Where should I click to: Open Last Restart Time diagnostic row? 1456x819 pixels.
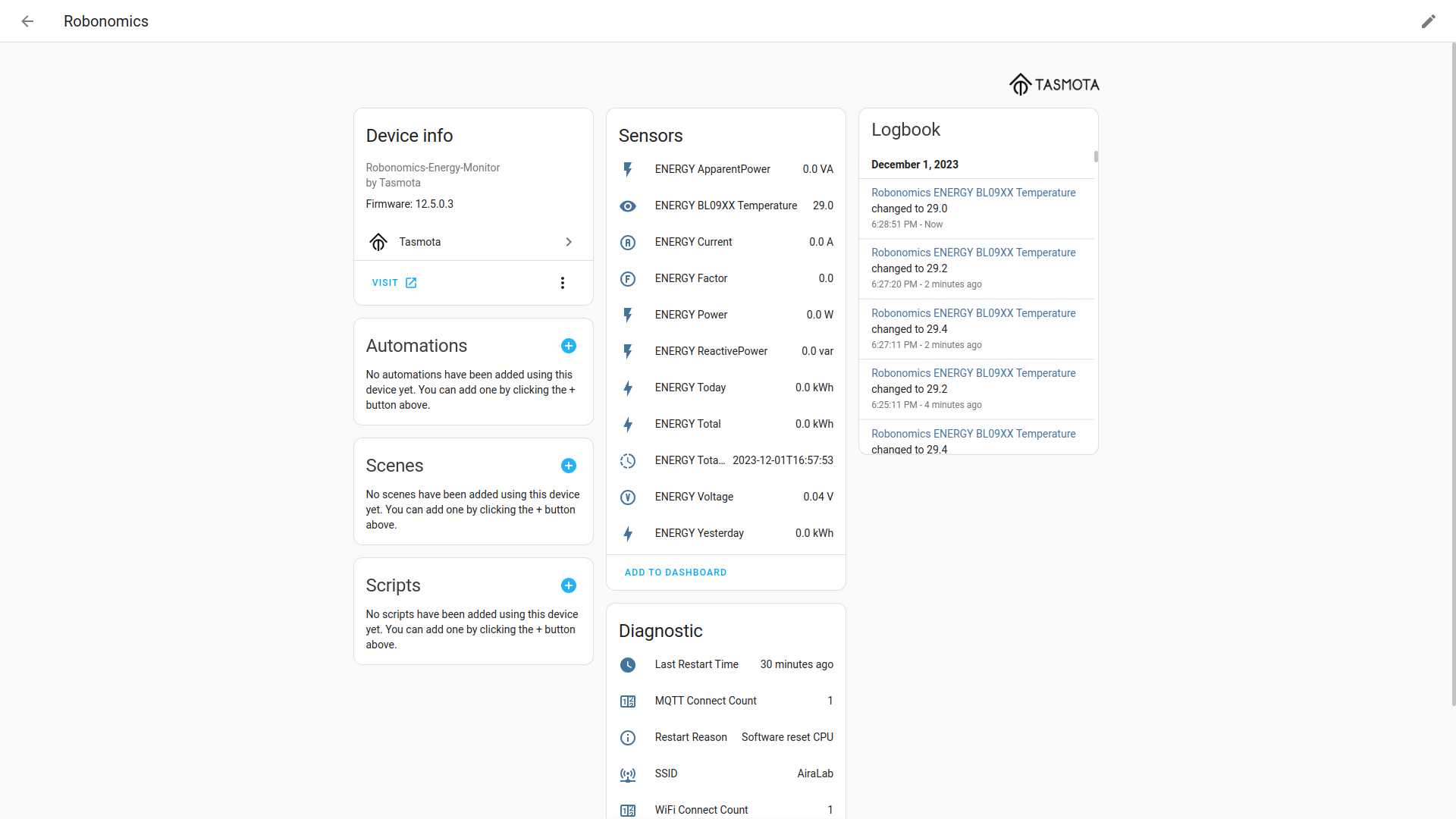coord(726,664)
